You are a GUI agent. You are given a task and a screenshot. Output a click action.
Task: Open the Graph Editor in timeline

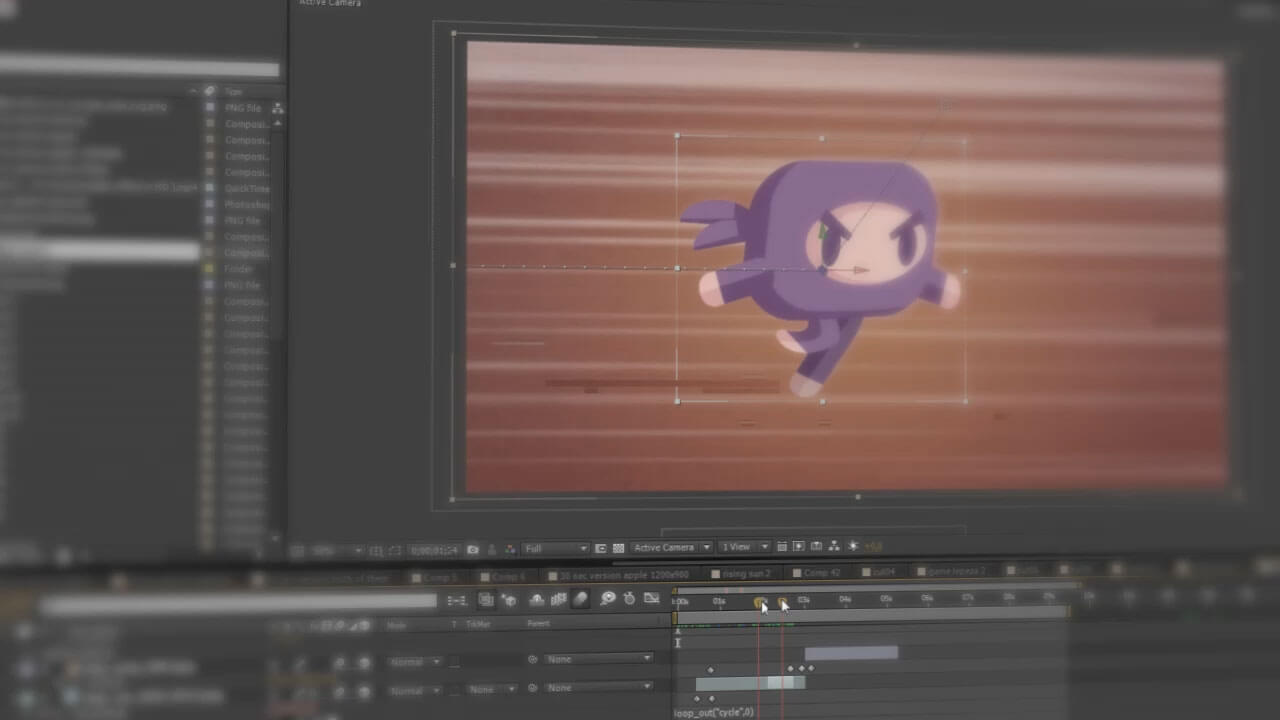pos(652,599)
